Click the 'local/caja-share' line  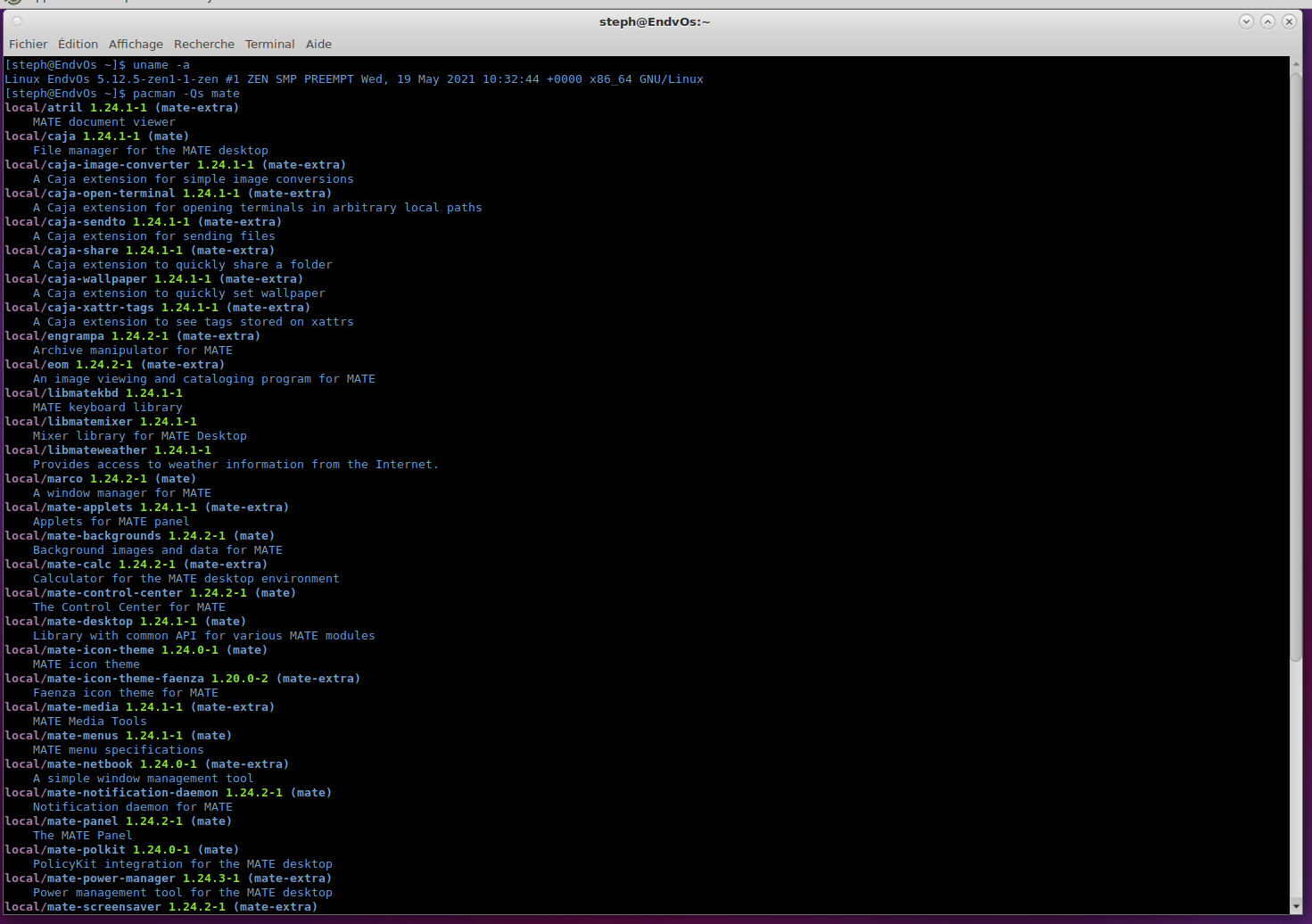click(x=139, y=251)
